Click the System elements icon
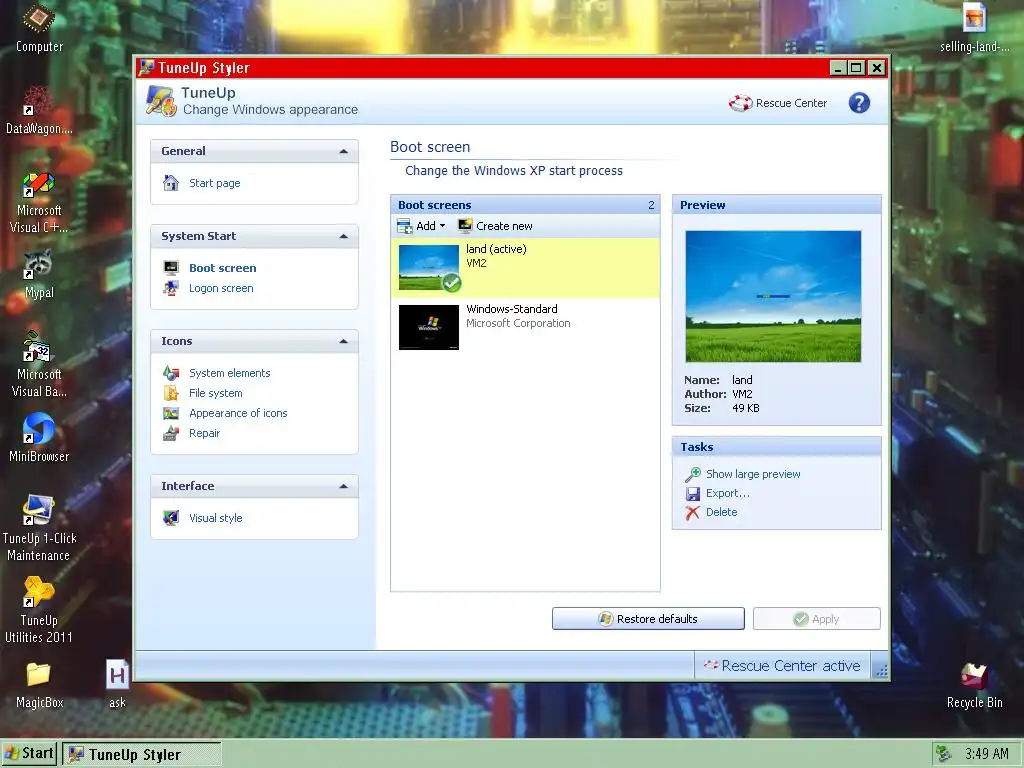 [171, 373]
